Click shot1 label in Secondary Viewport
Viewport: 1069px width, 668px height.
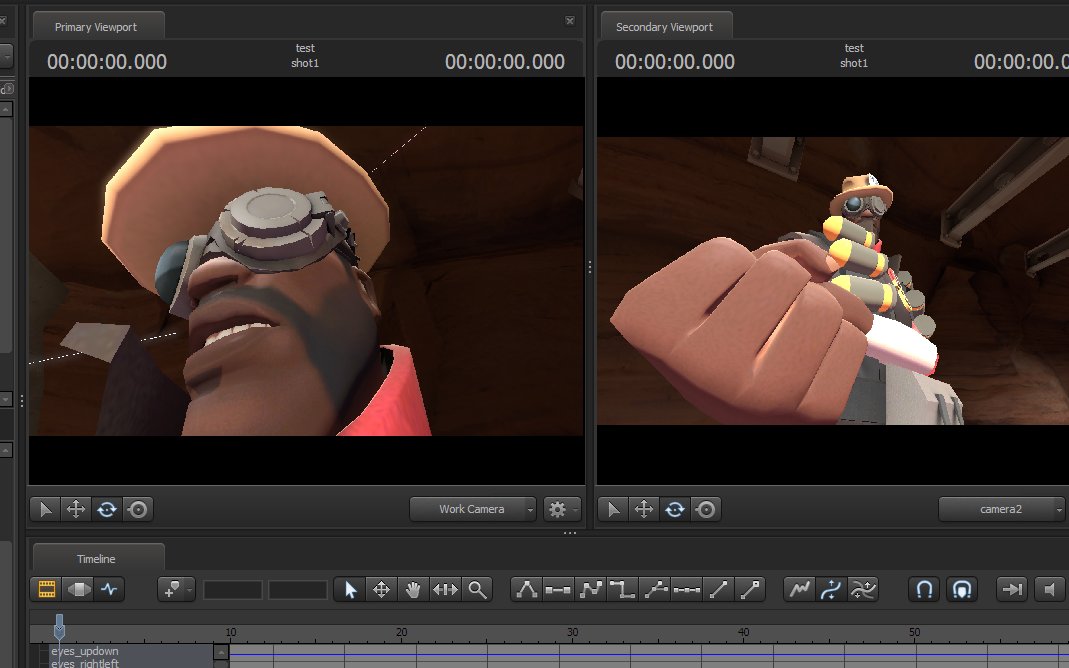tap(854, 63)
